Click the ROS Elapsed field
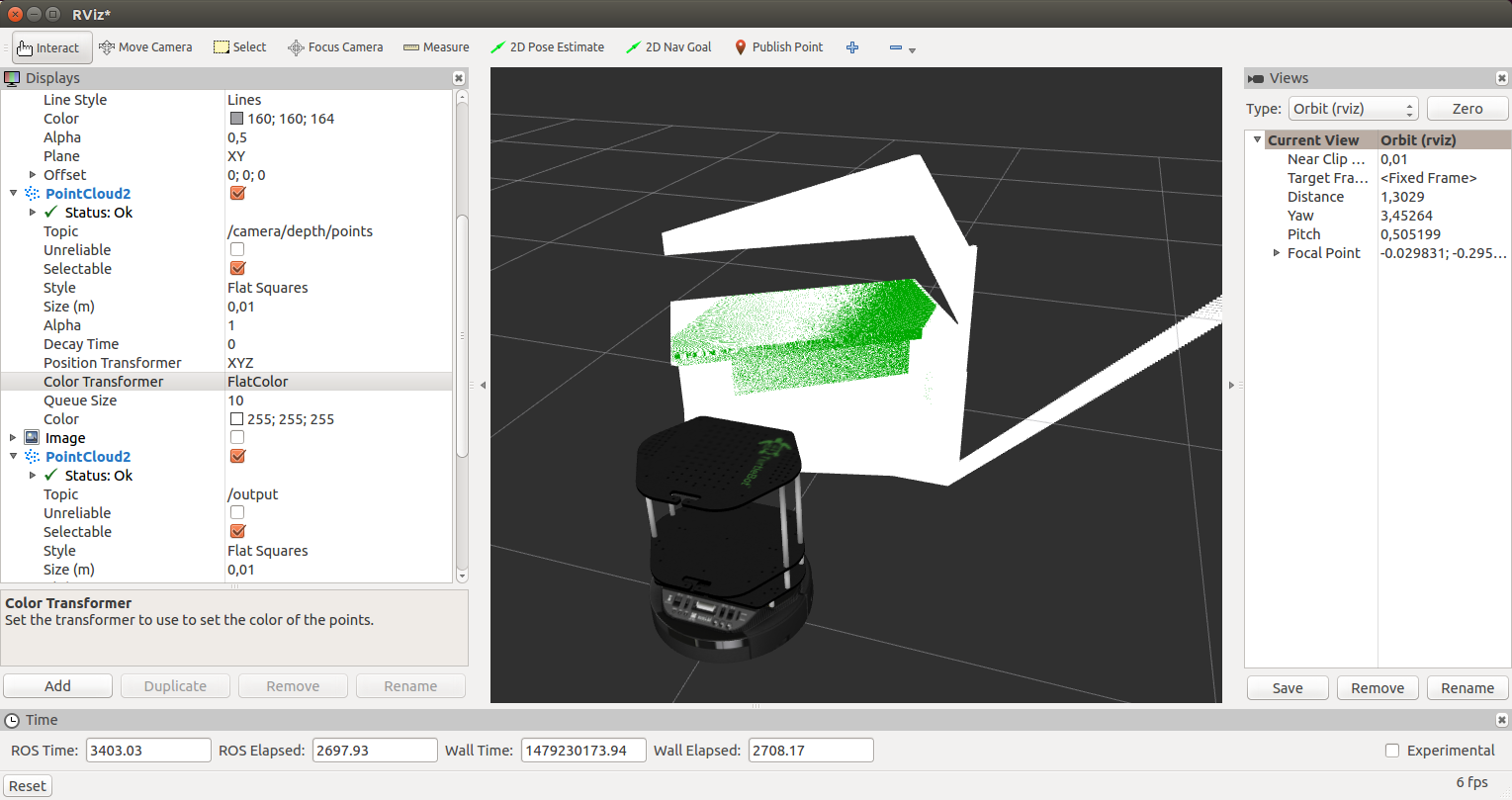The width and height of the screenshot is (1512, 800). click(375, 751)
